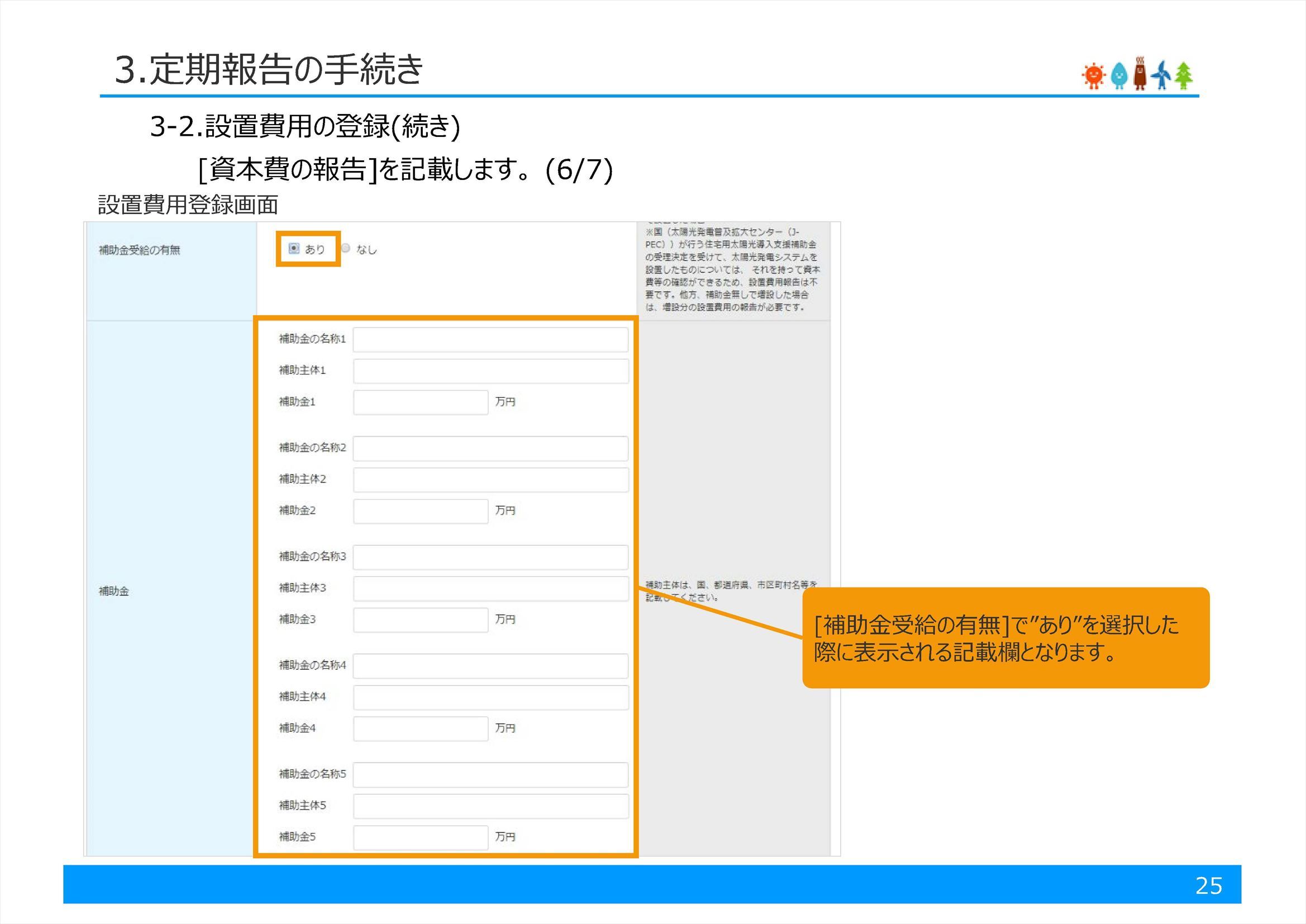Click the brown plug mascot icon
This screenshot has height=924, width=1306.
click(x=1141, y=74)
